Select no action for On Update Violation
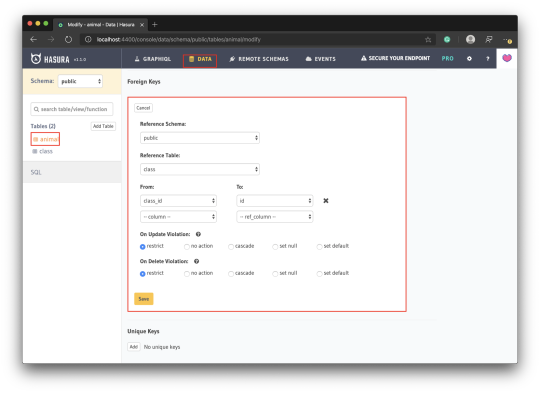The width and height of the screenshot is (540, 393). coord(187,246)
